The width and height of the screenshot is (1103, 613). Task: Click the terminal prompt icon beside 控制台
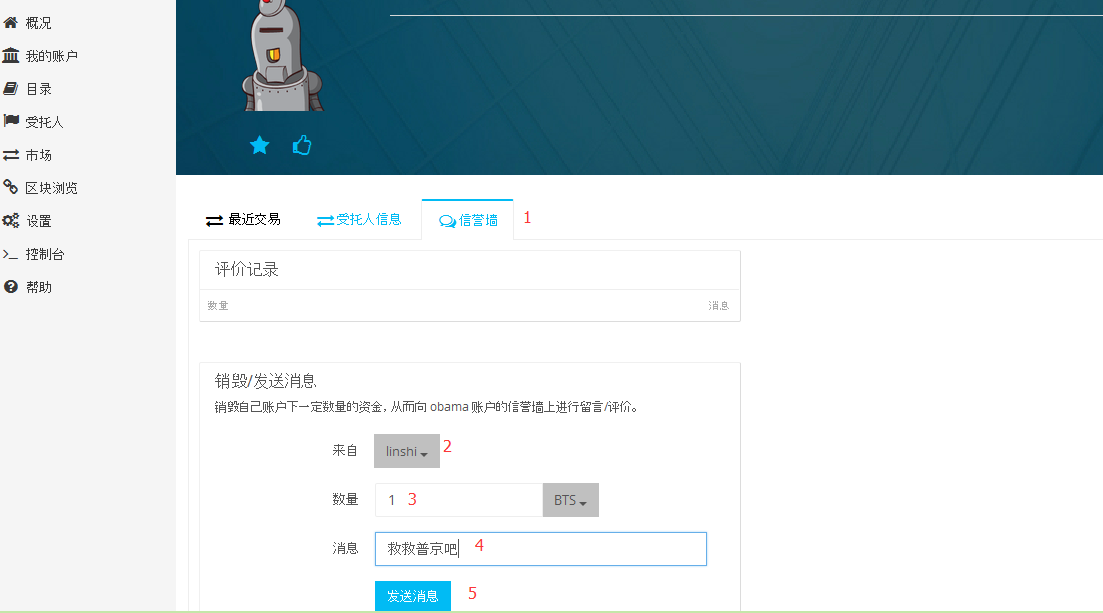click(x=11, y=254)
